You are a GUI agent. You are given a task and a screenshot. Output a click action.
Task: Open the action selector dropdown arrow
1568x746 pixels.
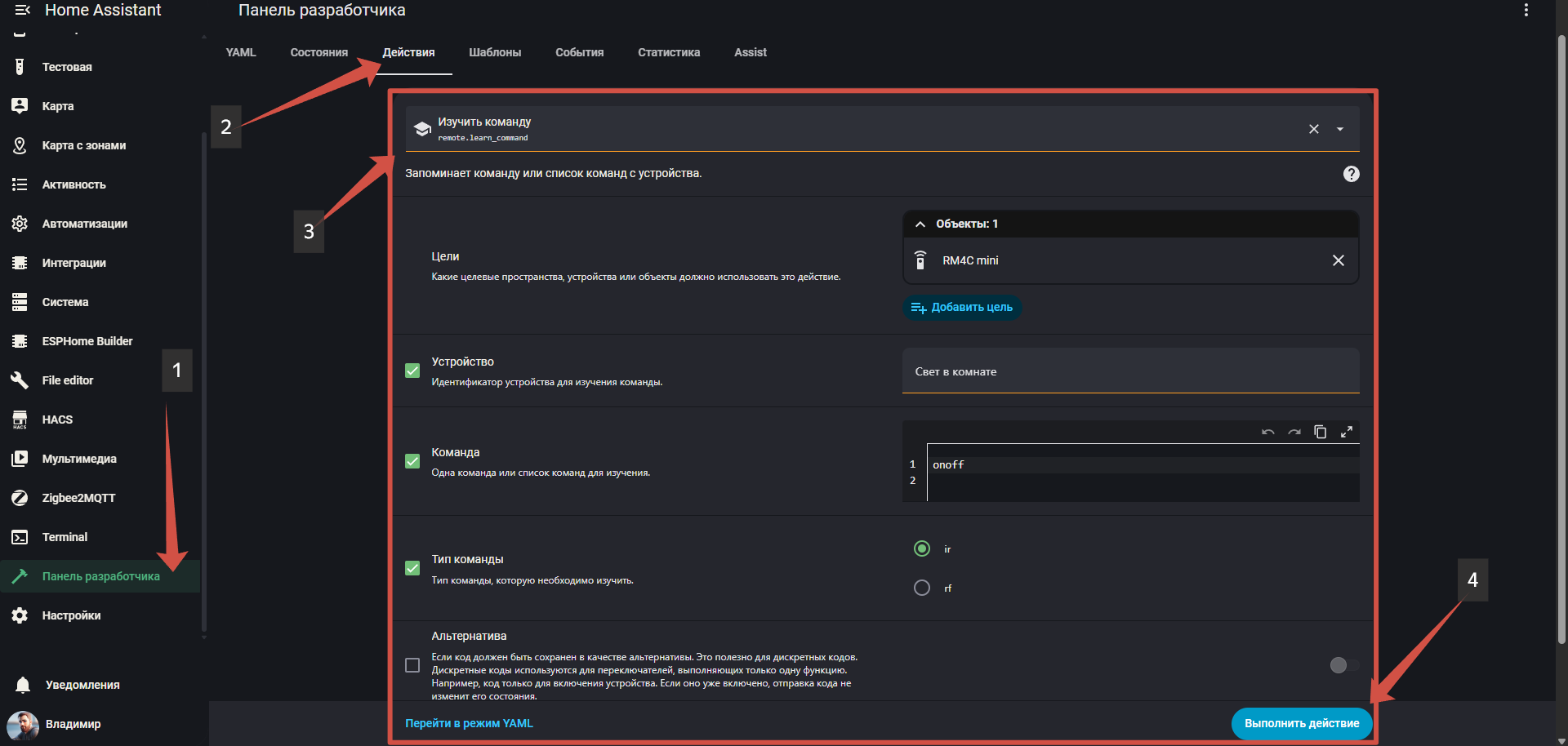coord(1339,129)
